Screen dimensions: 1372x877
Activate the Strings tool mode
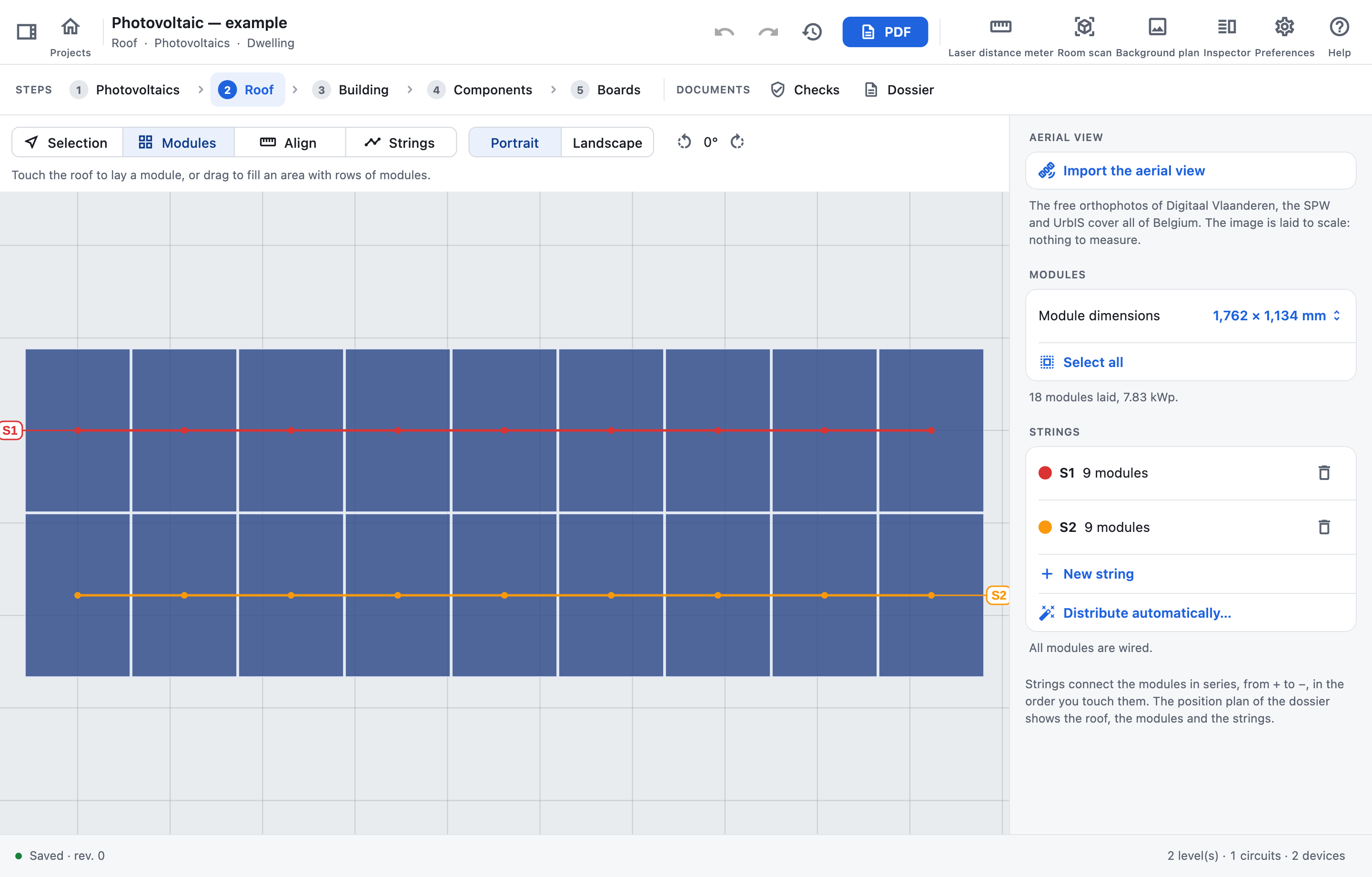coord(401,142)
